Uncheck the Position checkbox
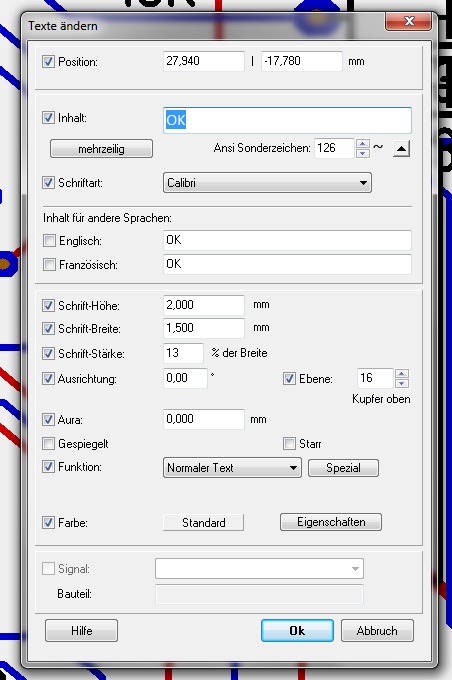The image size is (452, 680). [x=48, y=61]
